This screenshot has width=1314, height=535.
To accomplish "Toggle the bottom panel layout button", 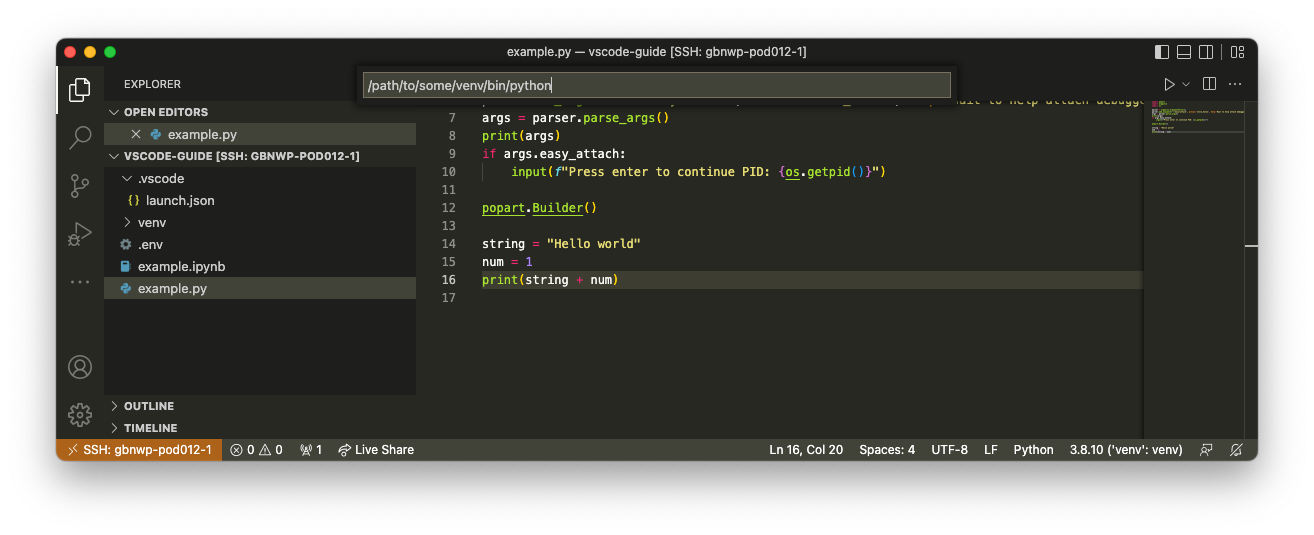I will tap(1184, 52).
